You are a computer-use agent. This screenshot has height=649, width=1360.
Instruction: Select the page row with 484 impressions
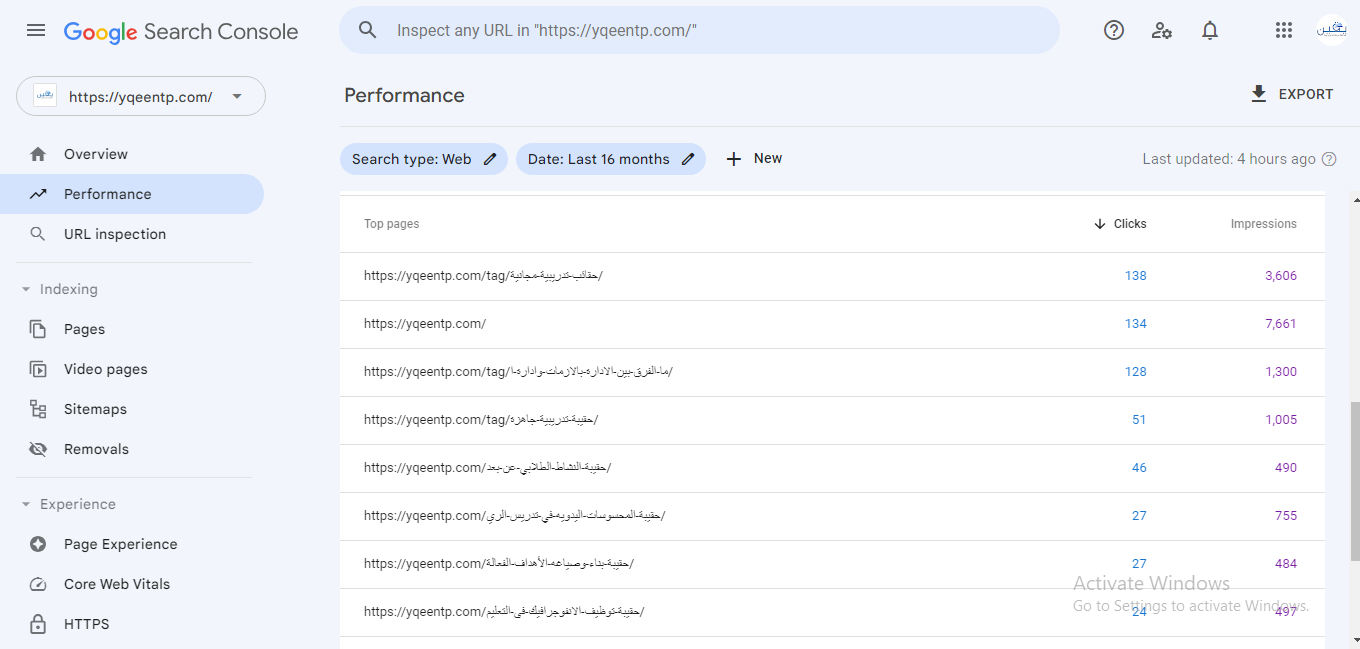coord(832,564)
